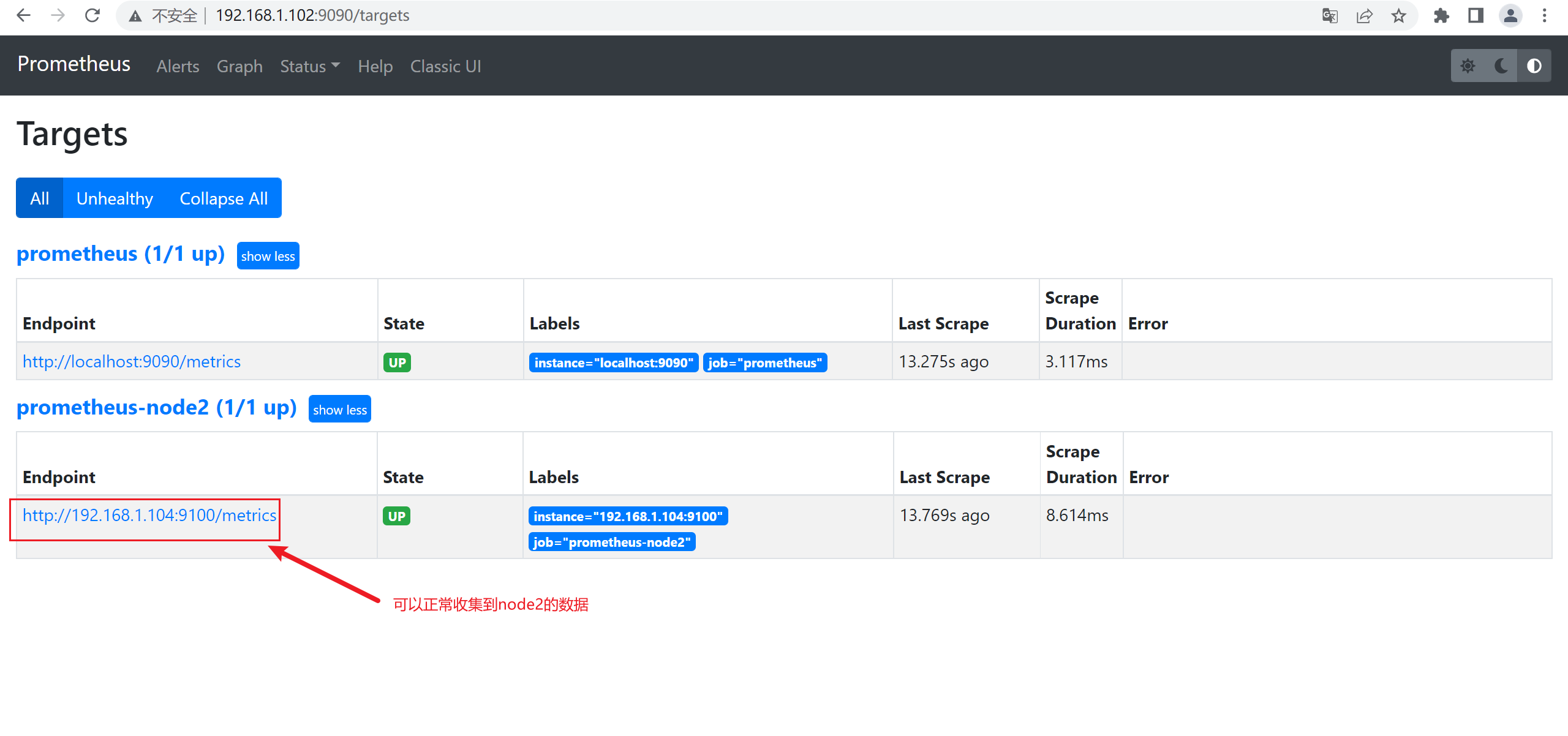
Task: Bookmark this page with the star icon
Action: [1398, 16]
